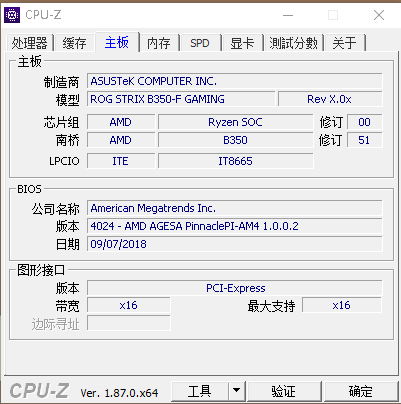The width and height of the screenshot is (401, 404).
Task: Select the 主板 tab
Action: [117, 42]
